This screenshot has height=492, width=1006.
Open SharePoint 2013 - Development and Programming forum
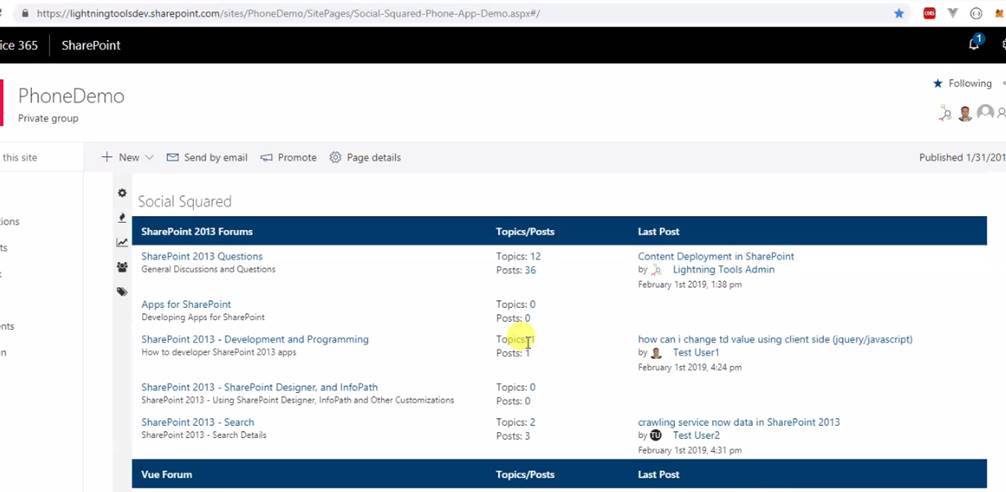[255, 339]
